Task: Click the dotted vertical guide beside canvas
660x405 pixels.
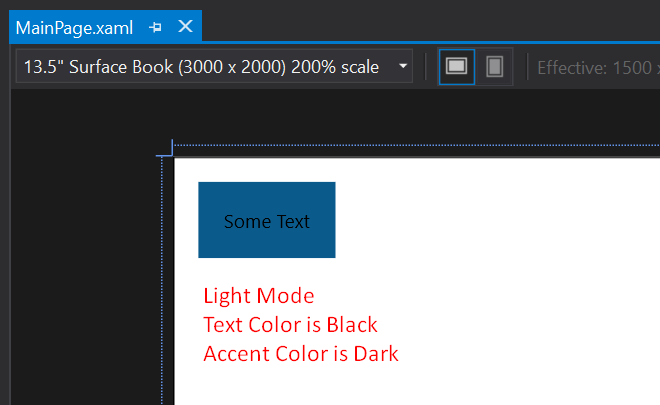Action: 162,280
